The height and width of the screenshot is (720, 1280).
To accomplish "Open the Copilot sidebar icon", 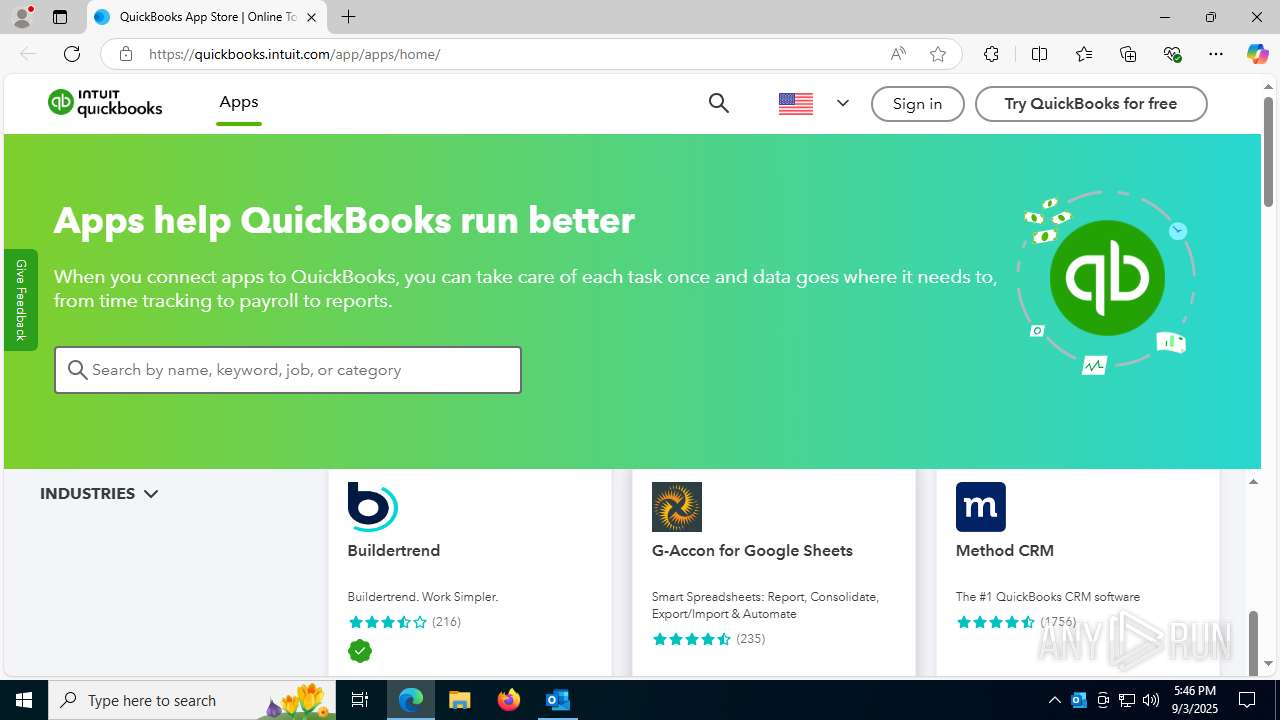I will click(1257, 54).
